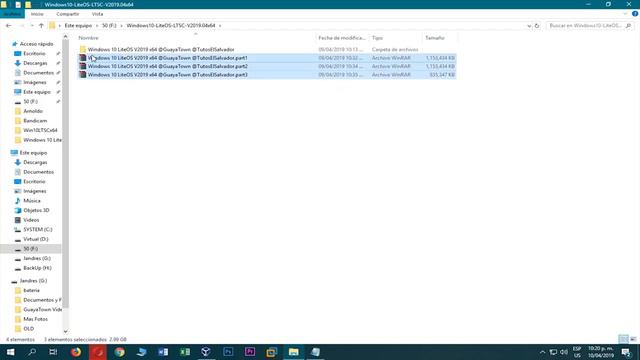
Task: Open taskbar search
Action: click(x=32, y=352)
